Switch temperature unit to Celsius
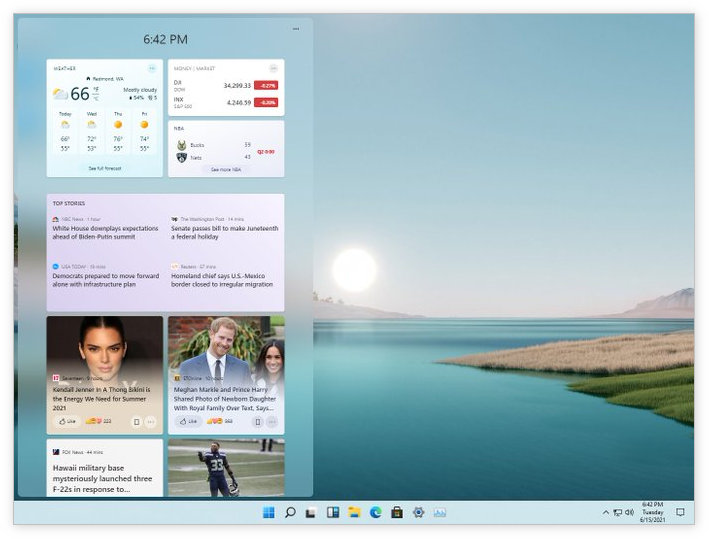 (96, 98)
